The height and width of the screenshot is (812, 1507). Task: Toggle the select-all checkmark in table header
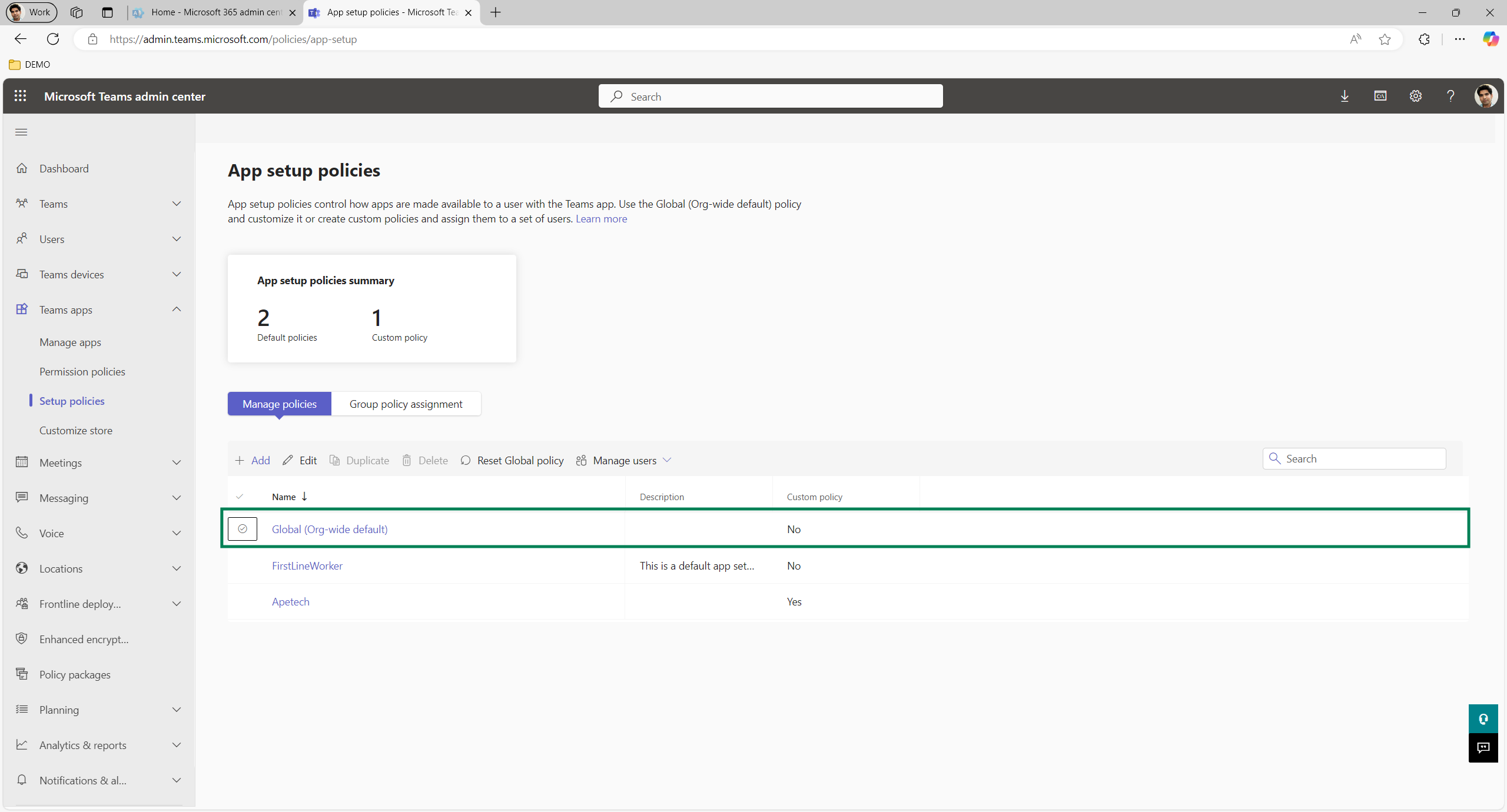coord(240,497)
